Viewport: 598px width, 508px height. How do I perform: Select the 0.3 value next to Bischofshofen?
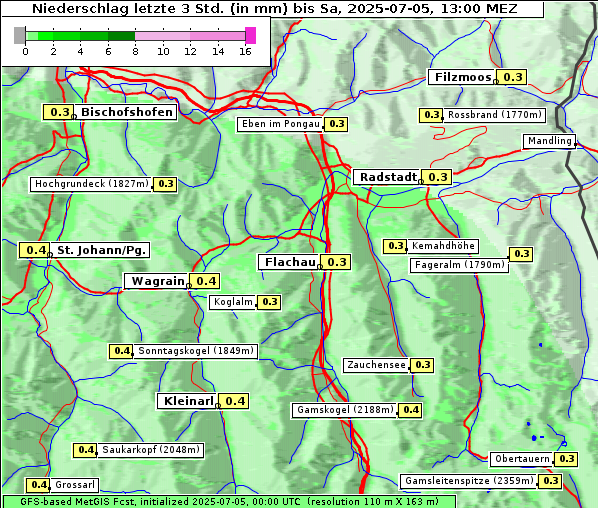pyautogui.click(x=59, y=112)
